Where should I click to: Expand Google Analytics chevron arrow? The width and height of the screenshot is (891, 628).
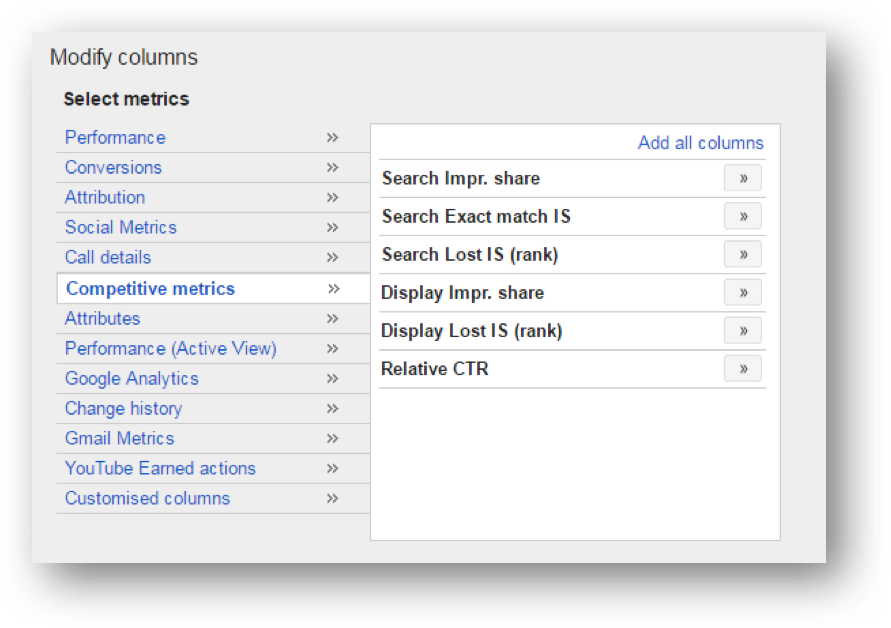[x=333, y=379]
